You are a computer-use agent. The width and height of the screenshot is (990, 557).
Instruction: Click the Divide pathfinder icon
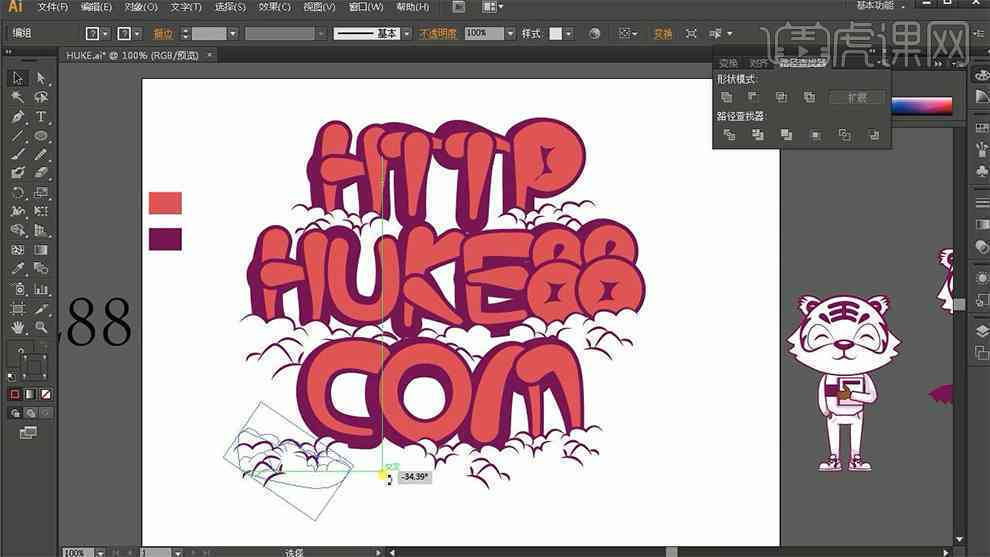click(x=729, y=135)
